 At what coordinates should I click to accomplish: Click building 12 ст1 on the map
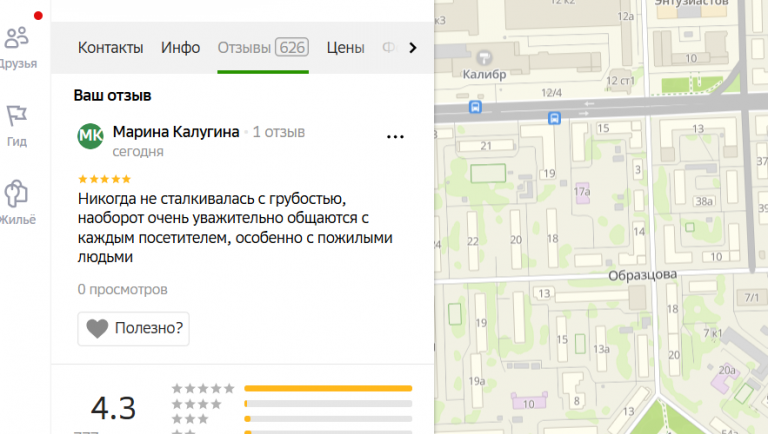[620, 81]
